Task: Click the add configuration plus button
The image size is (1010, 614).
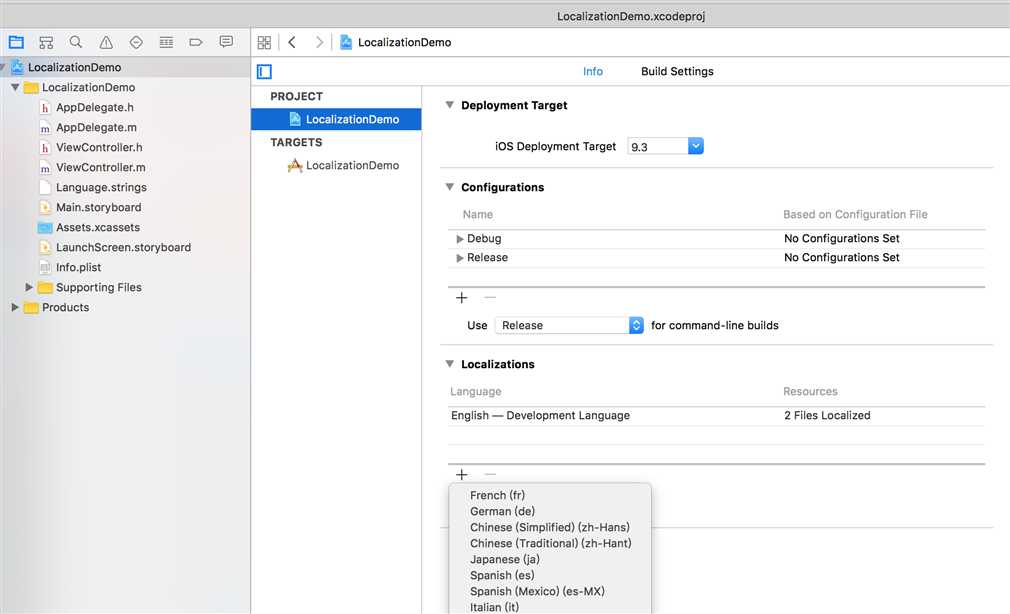Action: (x=462, y=297)
